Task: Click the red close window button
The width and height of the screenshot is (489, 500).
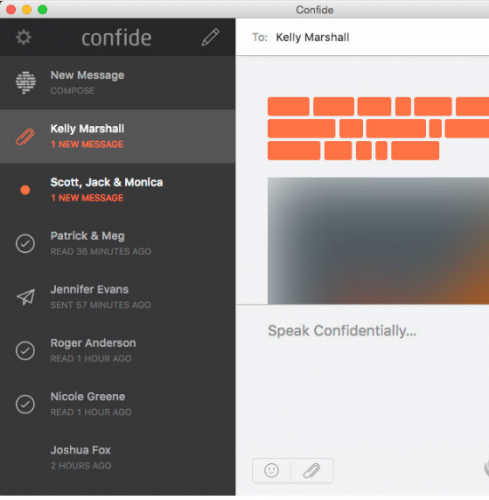Action: (11, 9)
